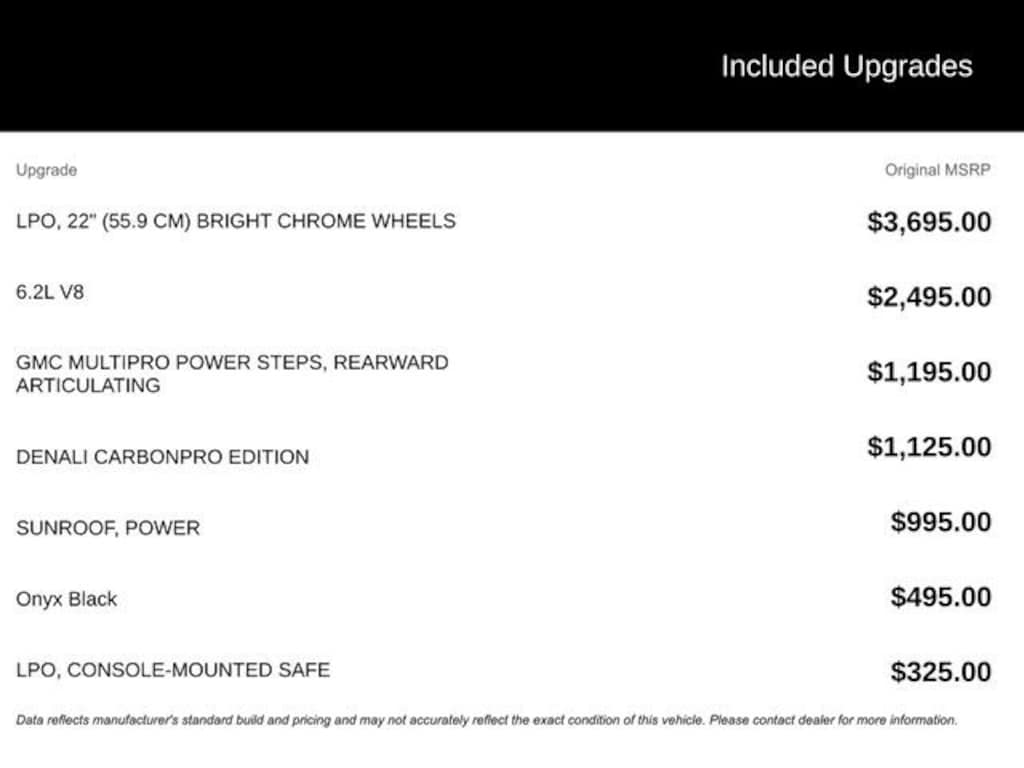1024x768 pixels.
Task: Click the $495.00 price
Action: [941, 597]
